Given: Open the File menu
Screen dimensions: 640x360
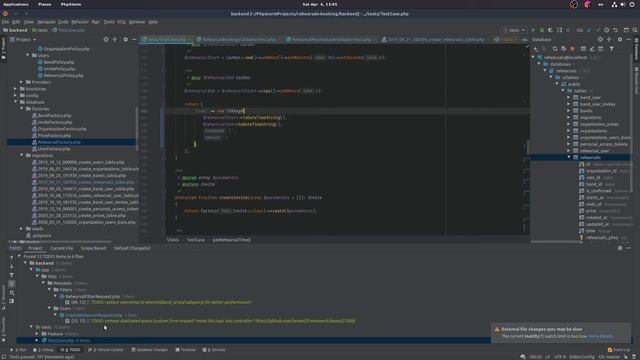Looking at the screenshot, I should [x=5, y=22].
